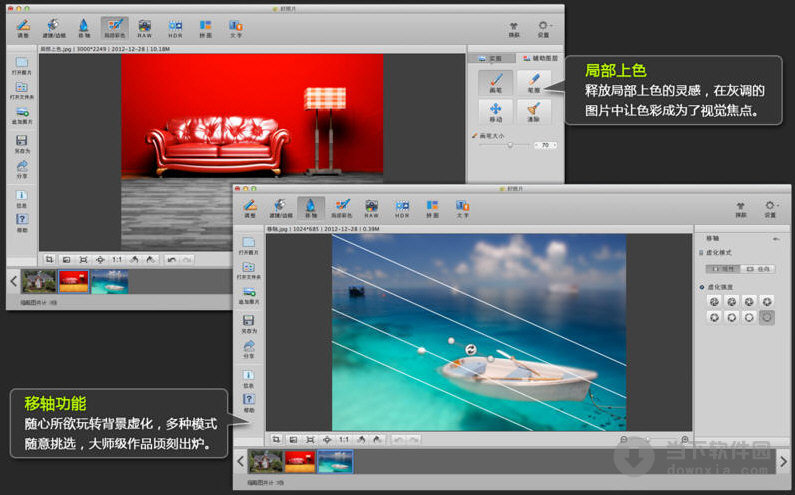Click the 1:1 actual size button under boat image
Image resolution: width=795 pixels, height=495 pixels.
[x=343, y=439]
